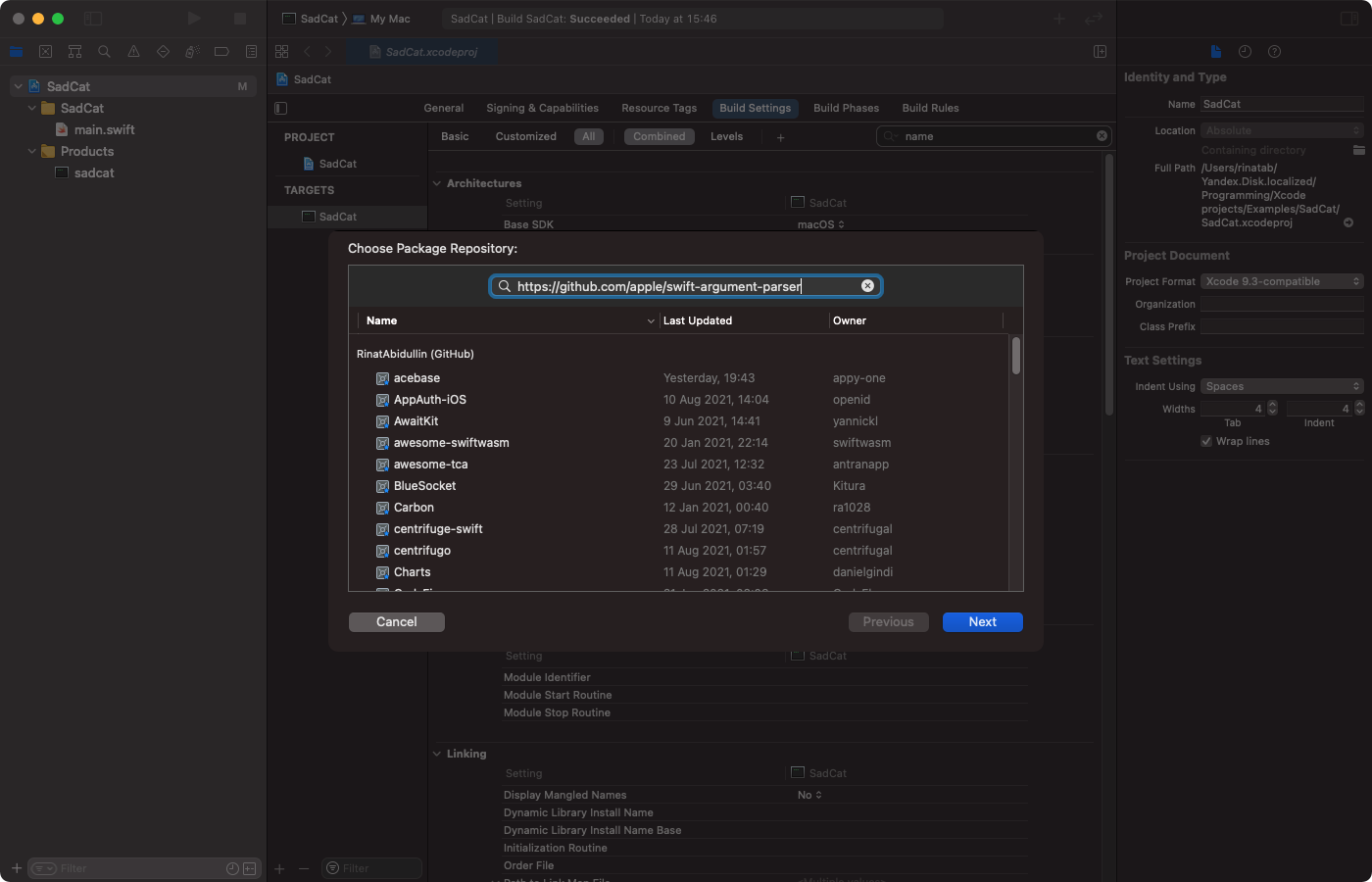This screenshot has height=882, width=1372.
Task: Go back with the editor left arrow
Action: 307,52
